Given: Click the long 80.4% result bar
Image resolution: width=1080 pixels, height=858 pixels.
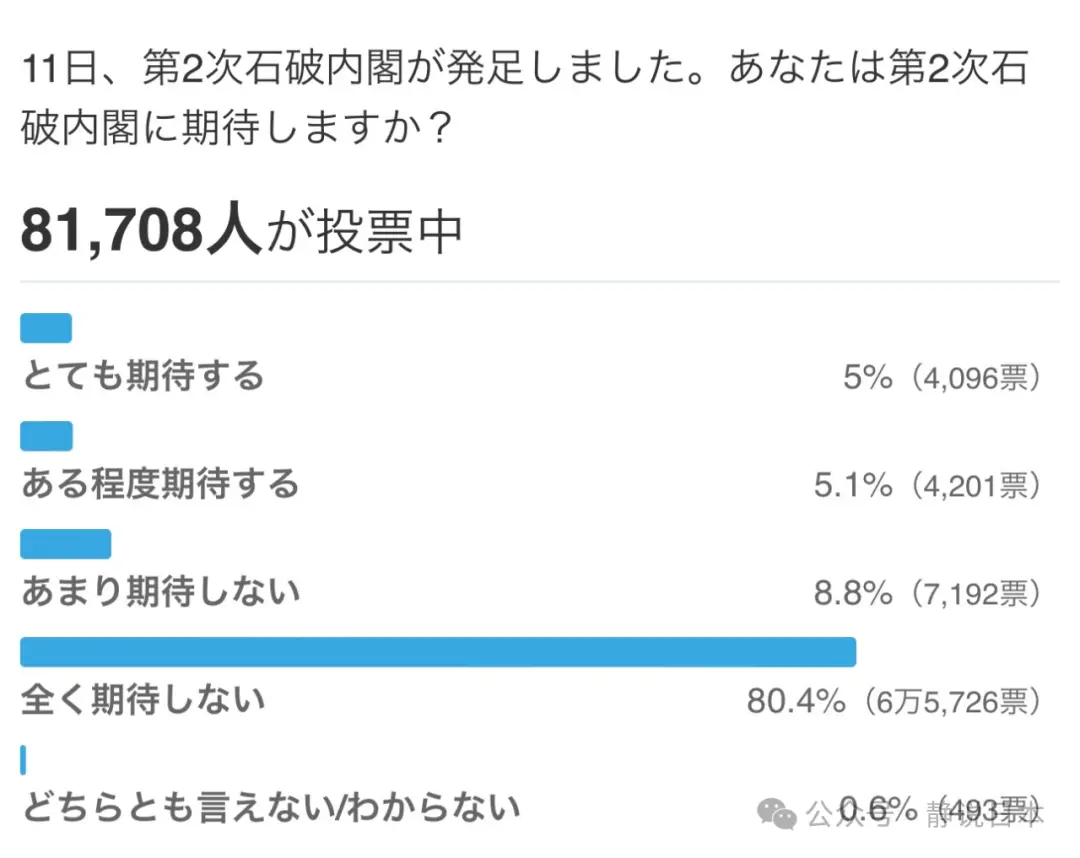Looking at the screenshot, I should point(438,651).
